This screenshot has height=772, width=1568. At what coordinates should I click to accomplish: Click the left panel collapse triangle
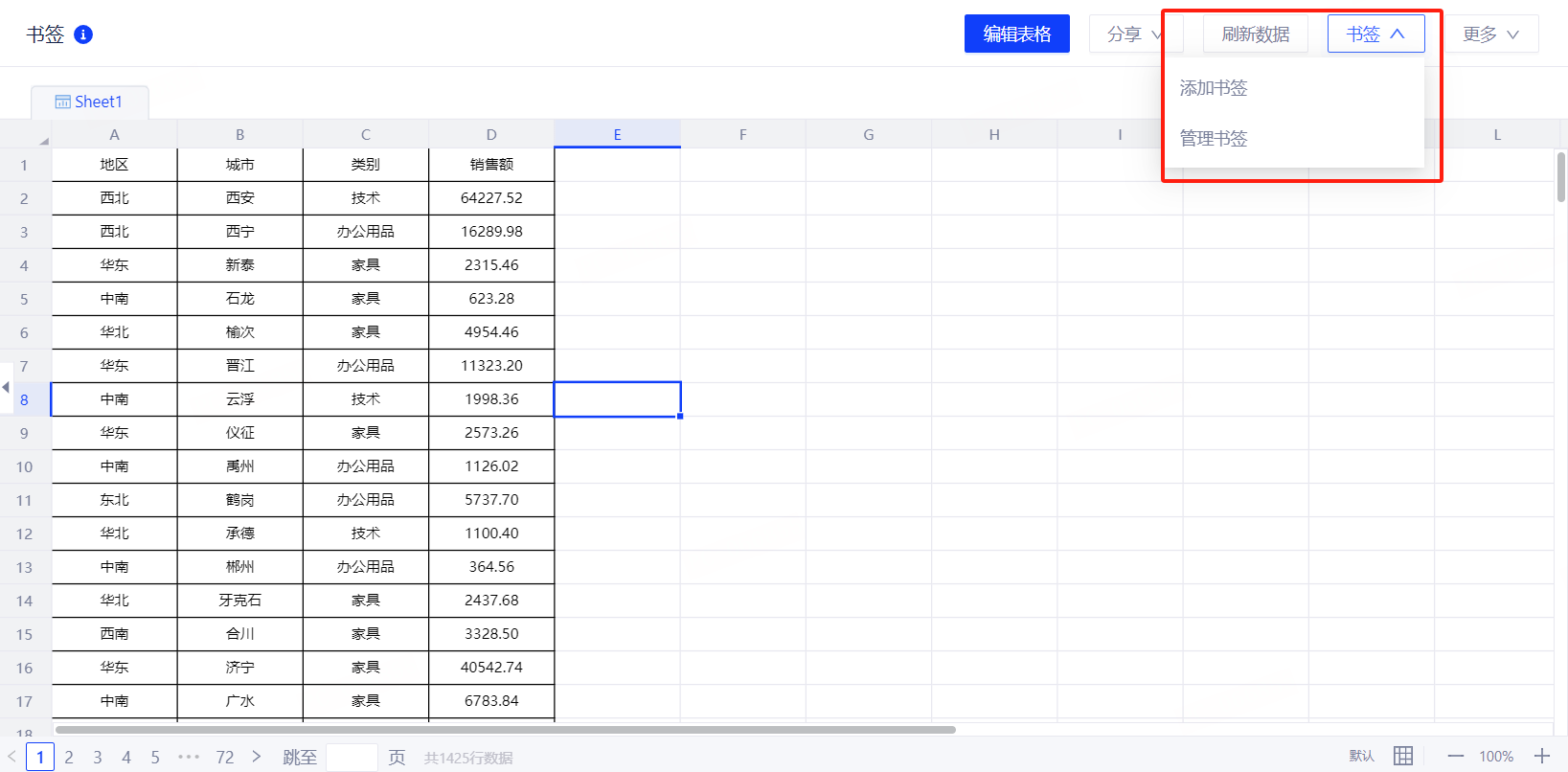(x=6, y=387)
